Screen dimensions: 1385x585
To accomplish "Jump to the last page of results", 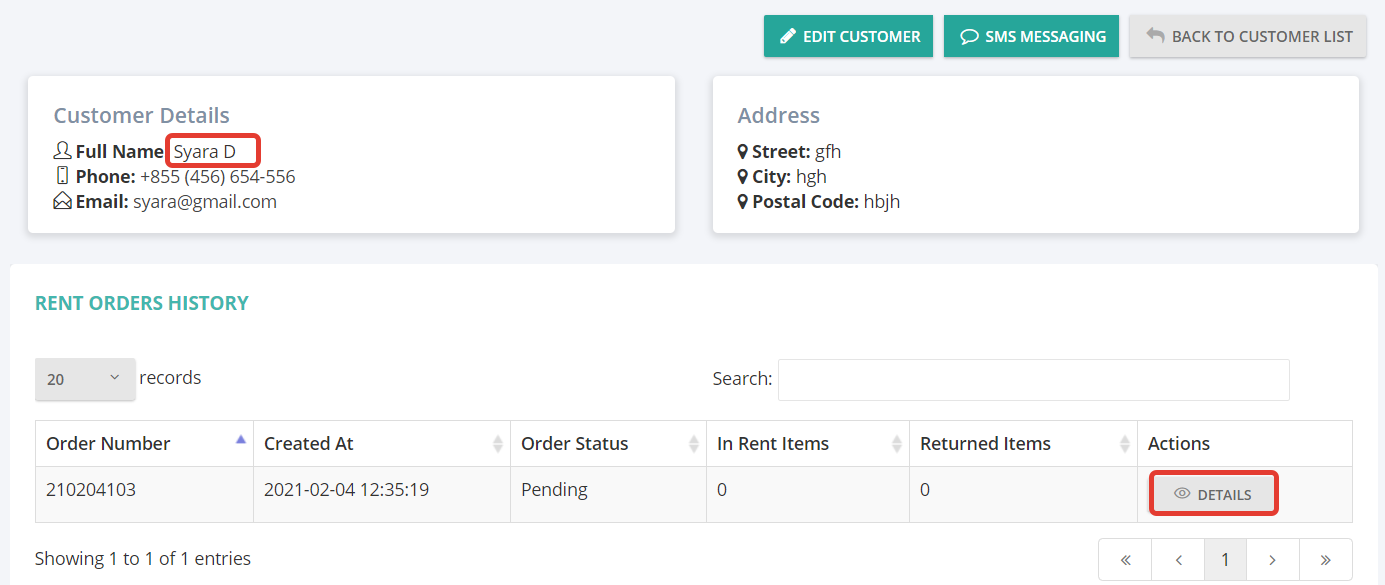I will [1326, 560].
